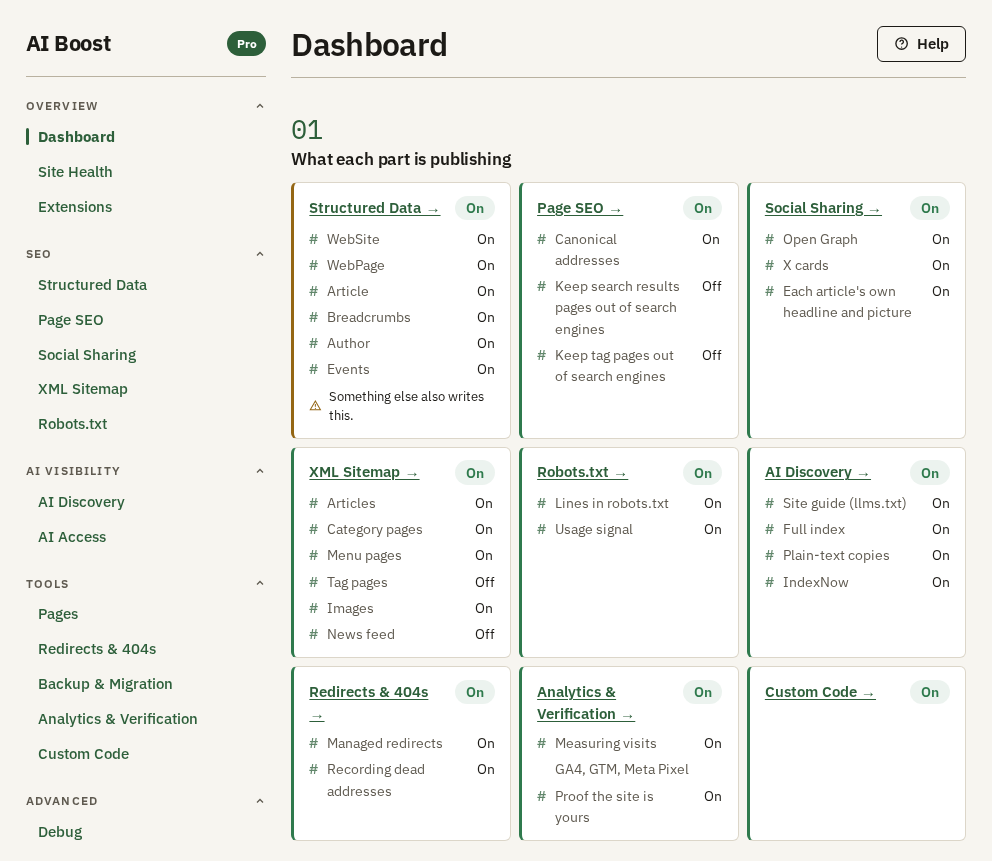This screenshot has height=861, width=992.
Task: Click the hash icon beside IndexNow
Action: pos(769,583)
